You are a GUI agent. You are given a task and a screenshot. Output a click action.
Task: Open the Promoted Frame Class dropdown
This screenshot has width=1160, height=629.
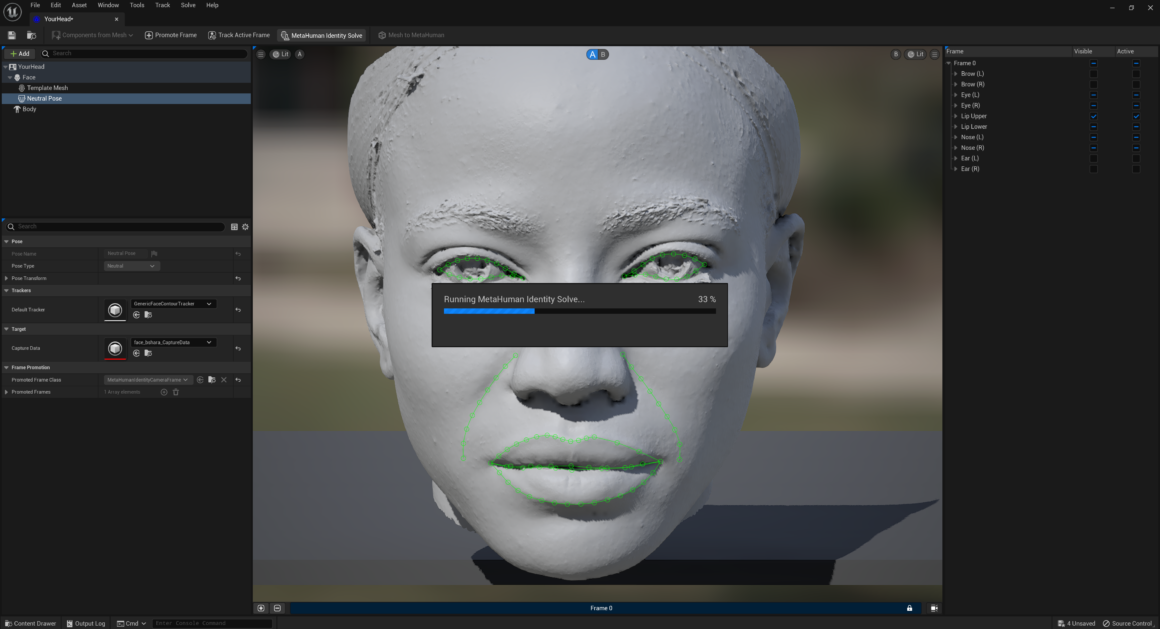tap(148, 380)
